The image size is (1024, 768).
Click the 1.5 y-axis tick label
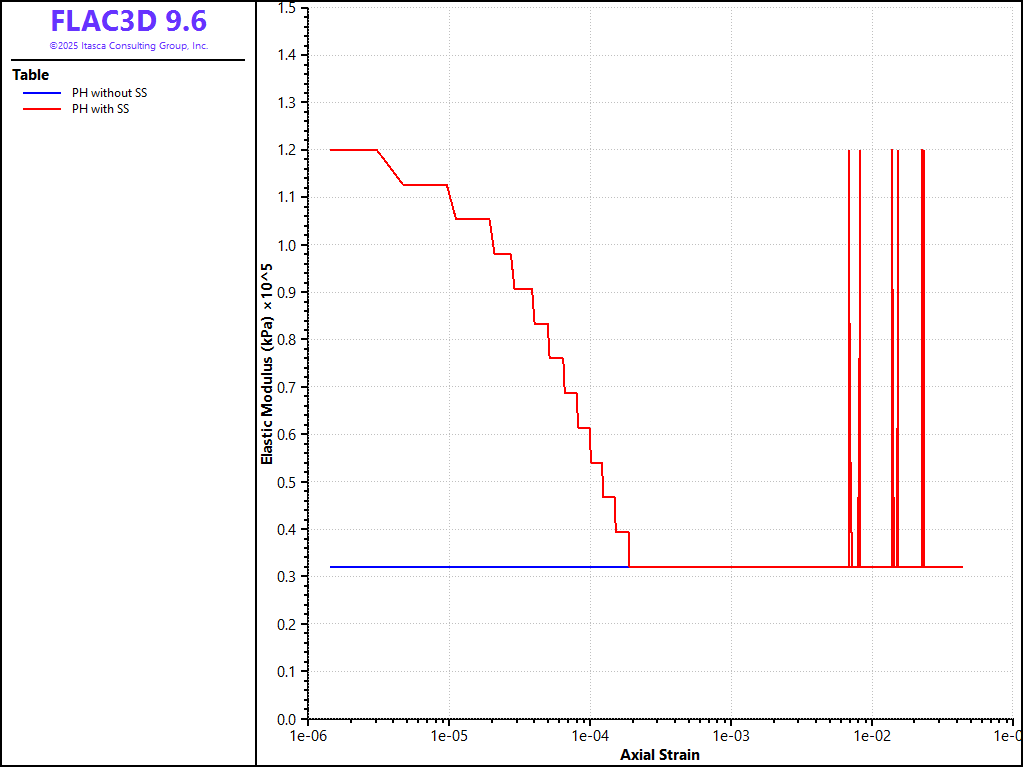pos(287,8)
